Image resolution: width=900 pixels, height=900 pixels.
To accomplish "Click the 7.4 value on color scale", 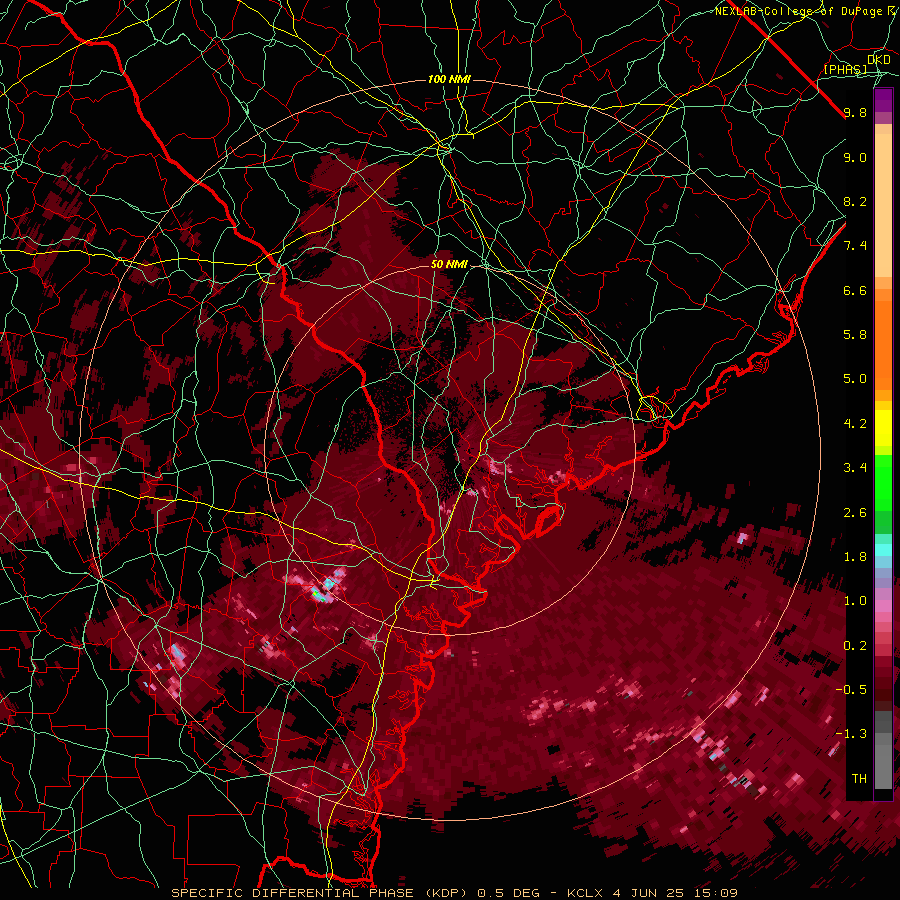I will [855, 246].
